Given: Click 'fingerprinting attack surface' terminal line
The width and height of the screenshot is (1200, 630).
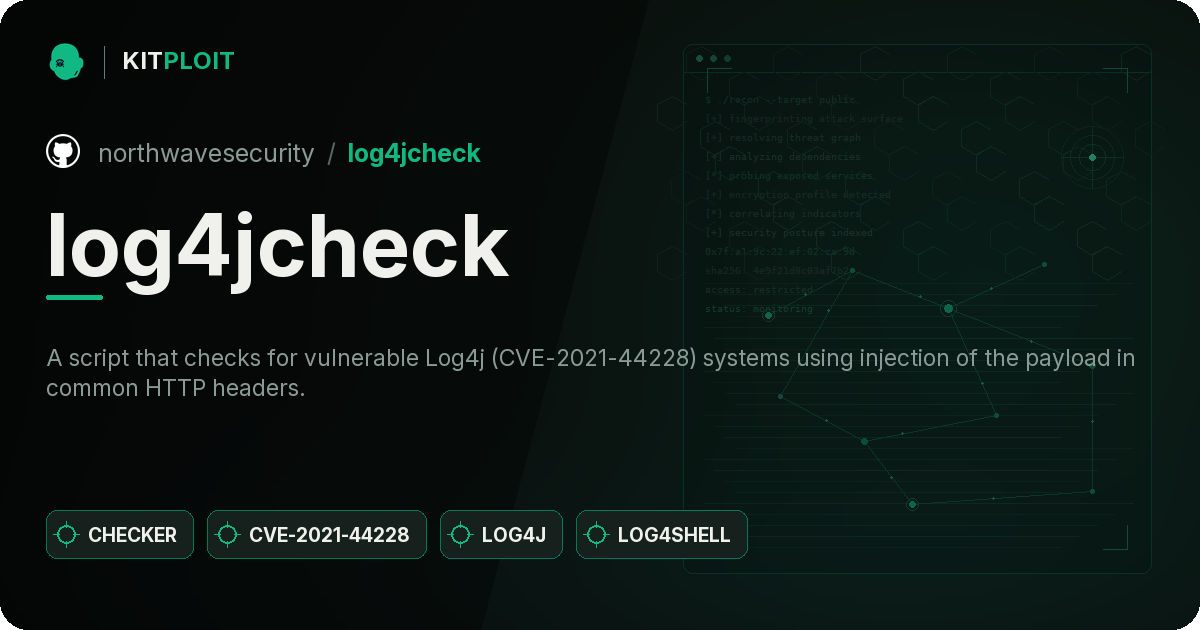Looking at the screenshot, I should click(x=804, y=119).
